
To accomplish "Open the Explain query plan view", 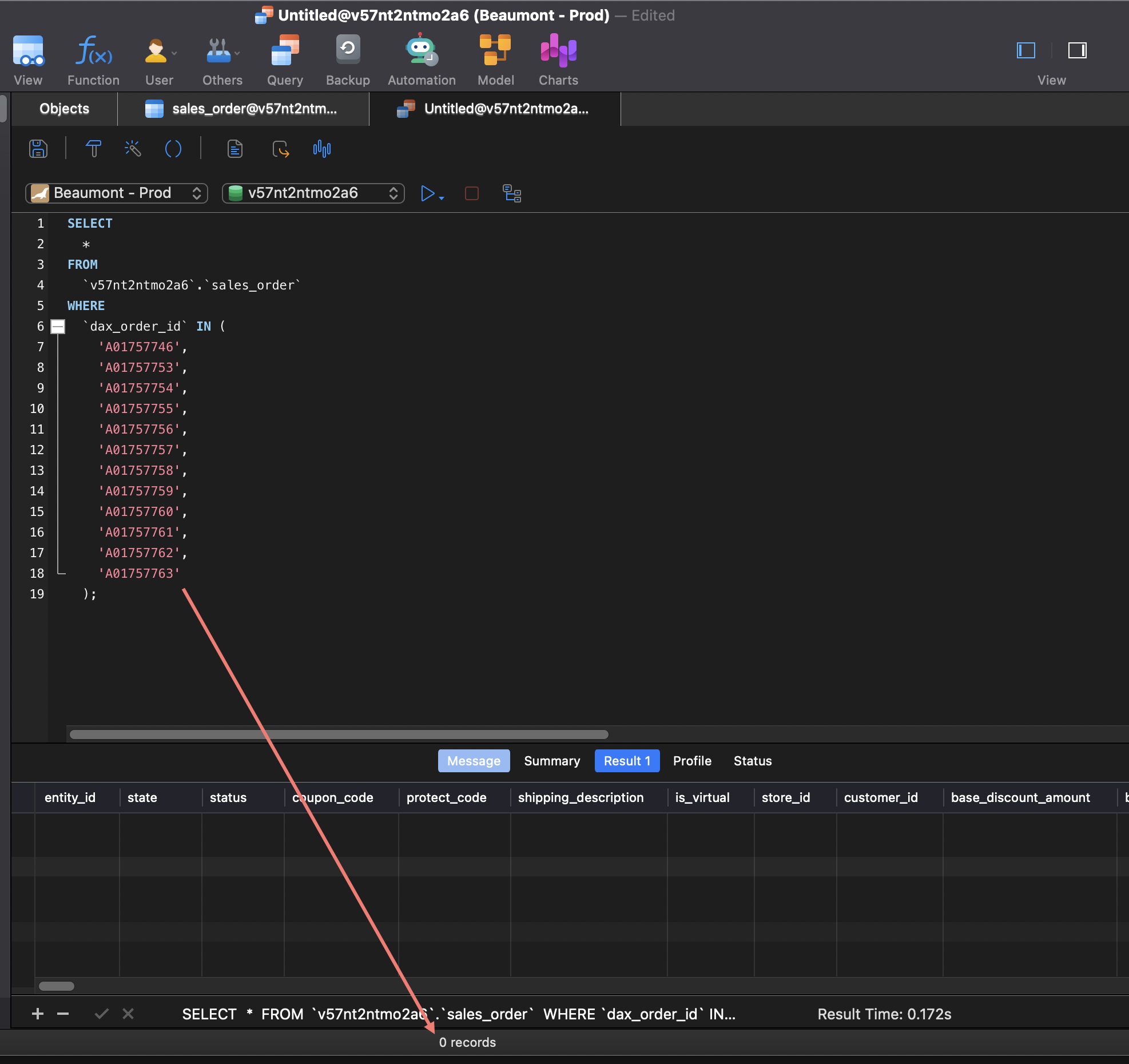I will click(511, 193).
